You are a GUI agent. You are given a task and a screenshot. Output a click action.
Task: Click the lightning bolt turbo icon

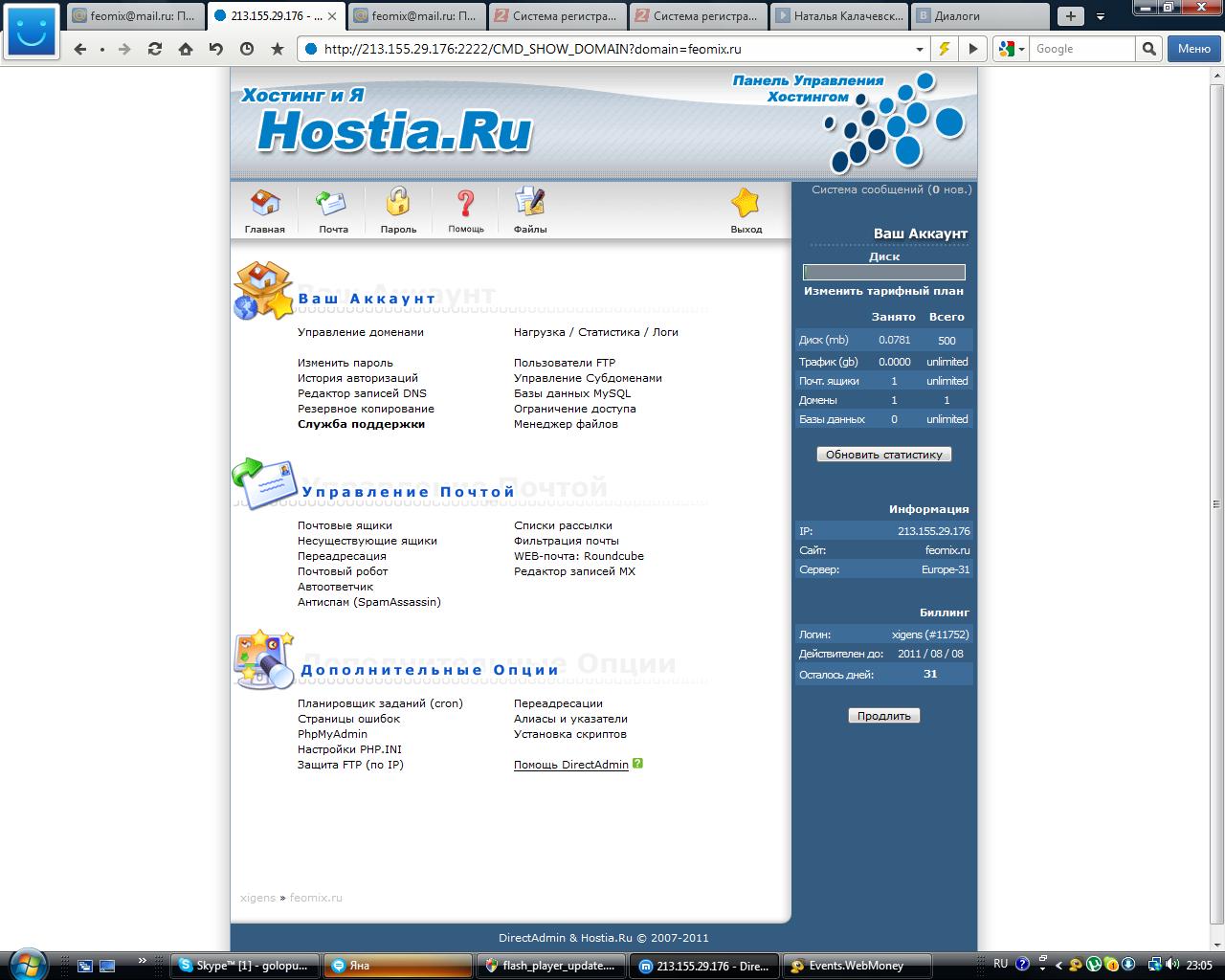[945, 49]
